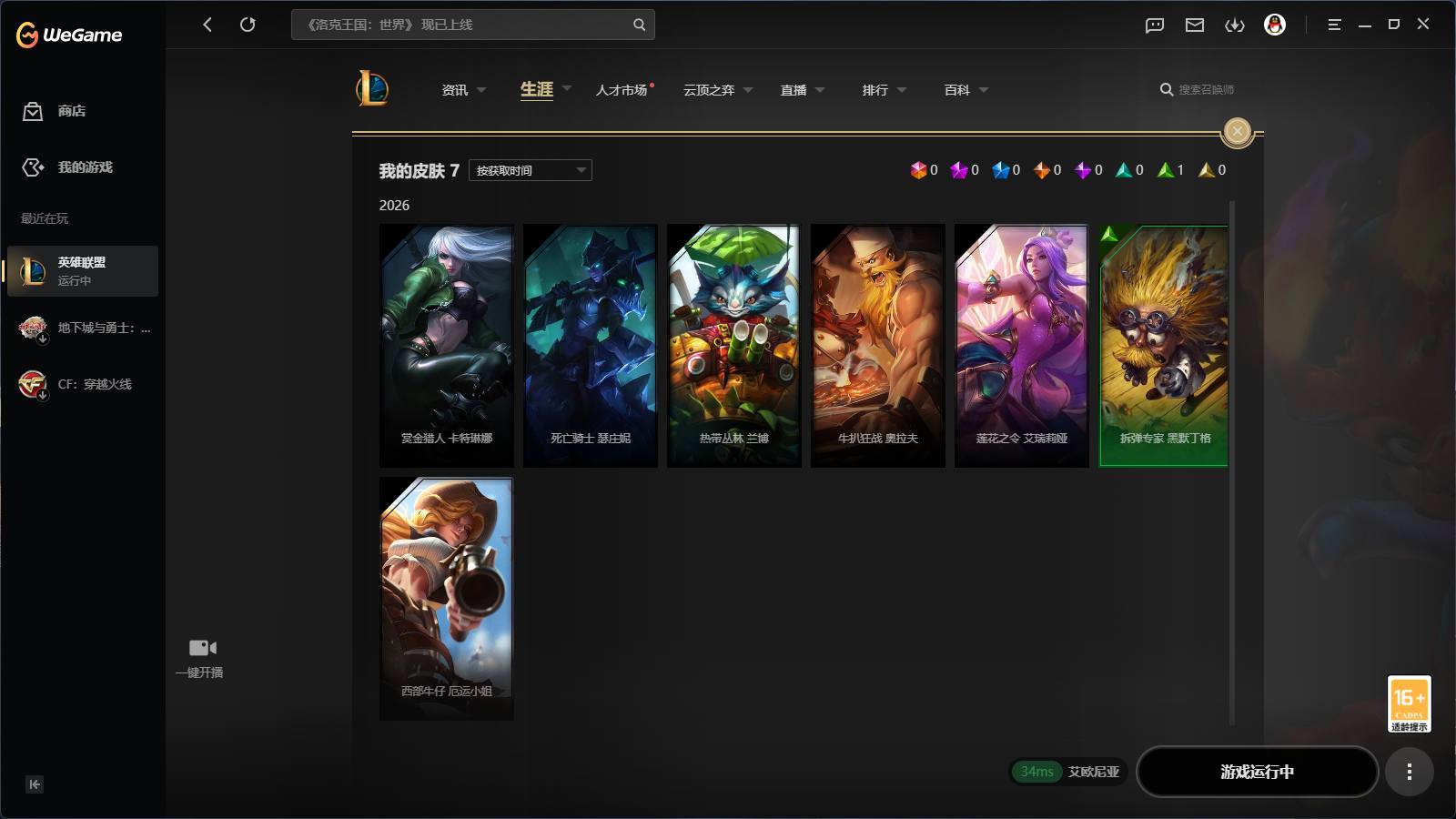Open the three-dot more options button
The width and height of the screenshot is (1456, 819).
click(1410, 772)
